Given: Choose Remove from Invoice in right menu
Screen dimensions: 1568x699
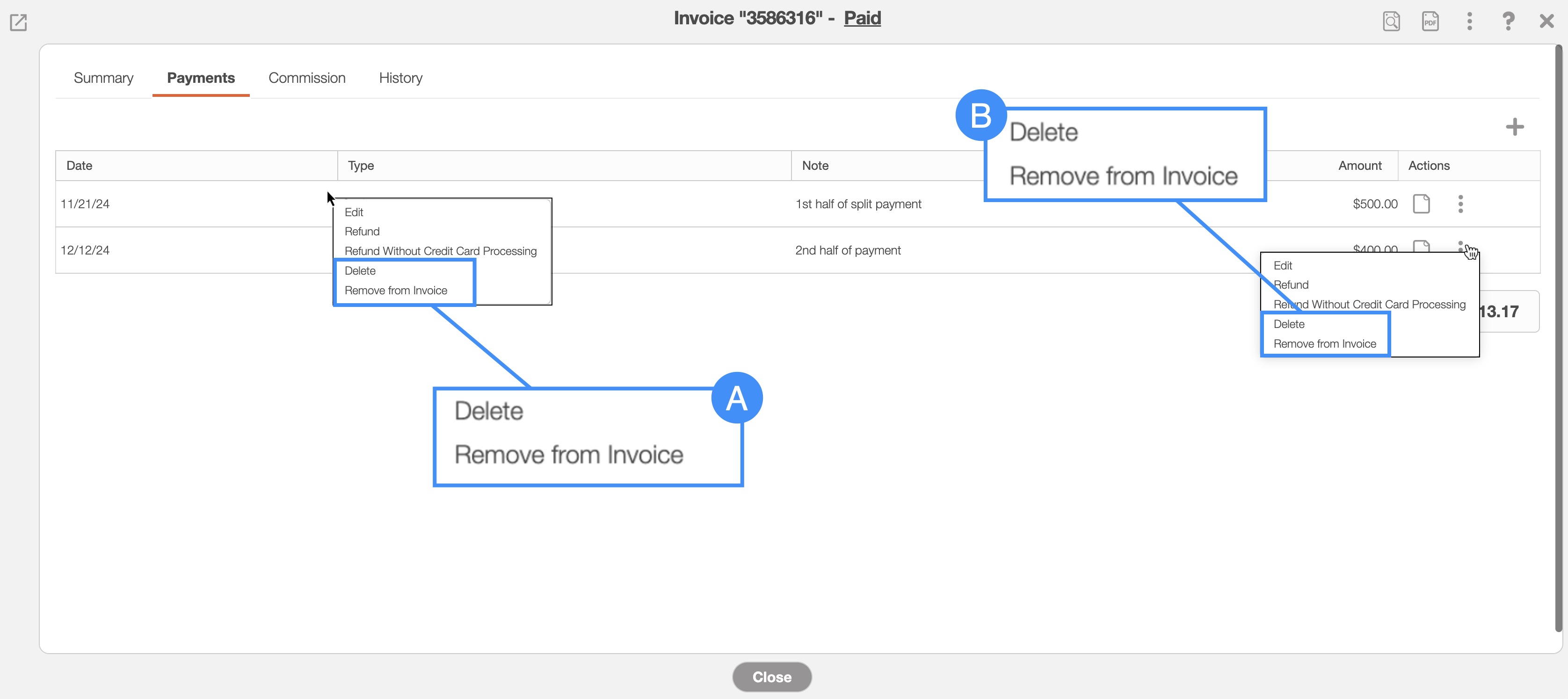Looking at the screenshot, I should coord(1325,344).
